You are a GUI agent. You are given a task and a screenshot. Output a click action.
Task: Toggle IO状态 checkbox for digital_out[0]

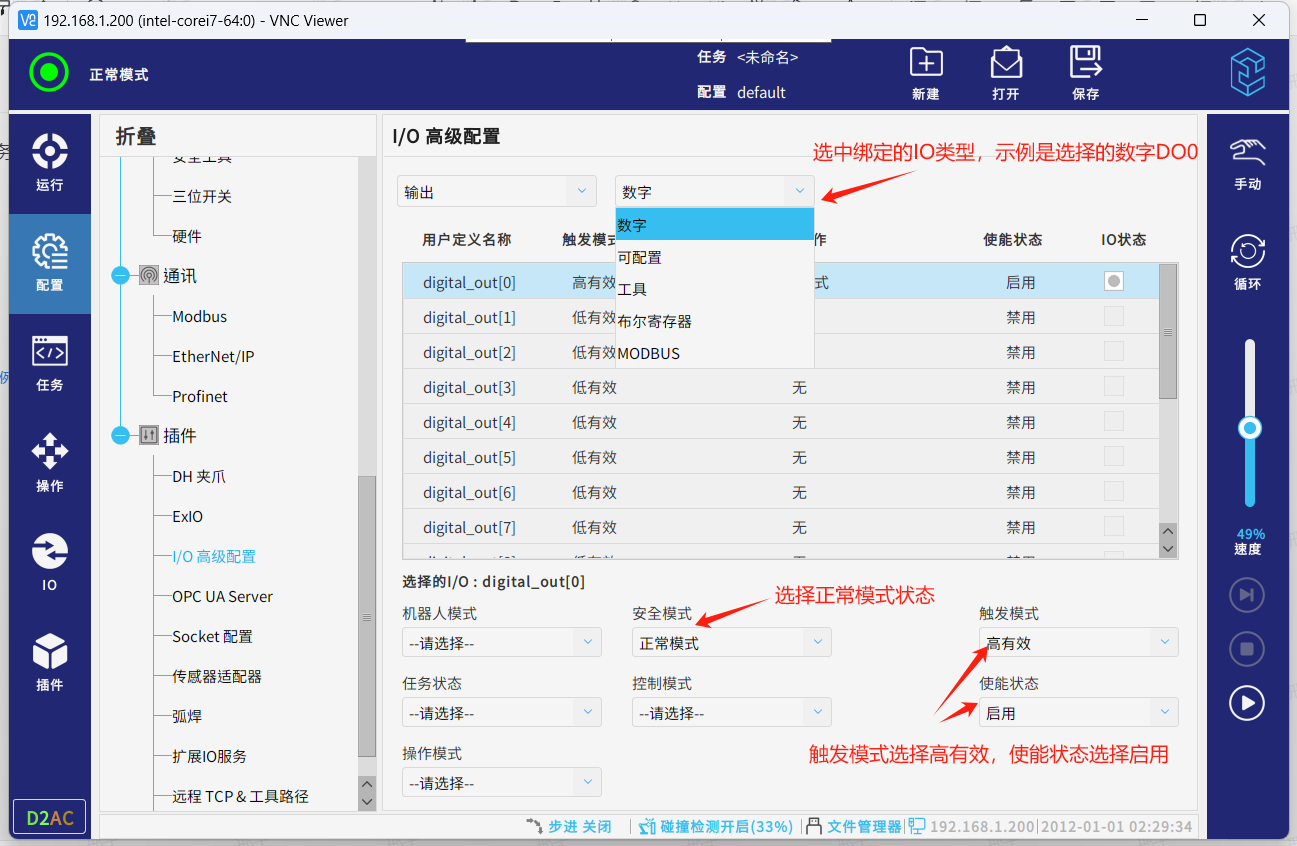pyautogui.click(x=1113, y=282)
